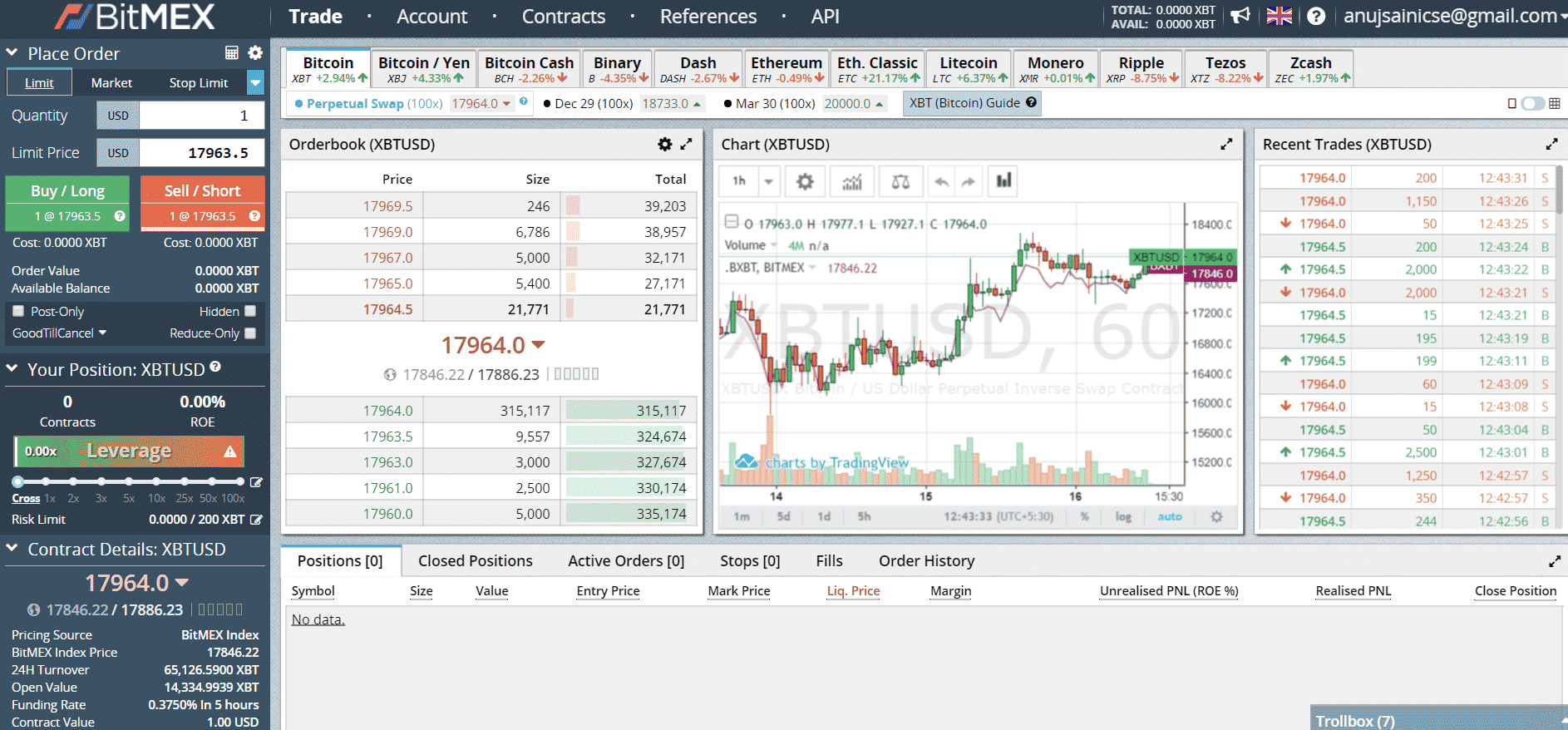Enable the Reduce-Only checkbox

tap(250, 333)
